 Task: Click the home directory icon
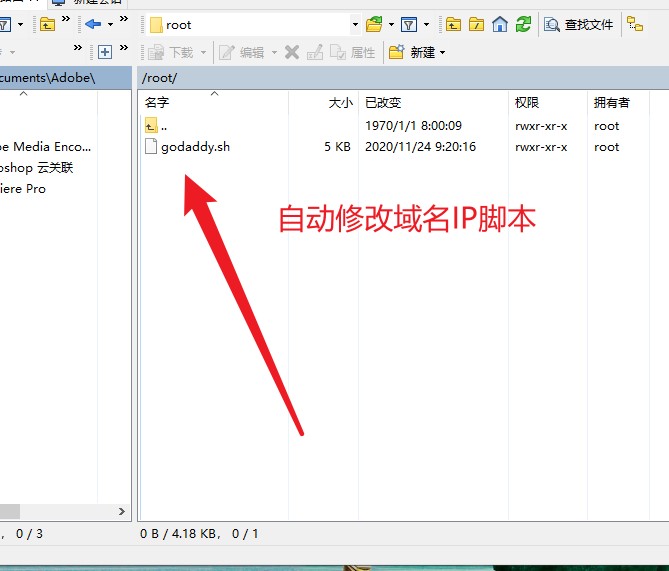coord(500,24)
